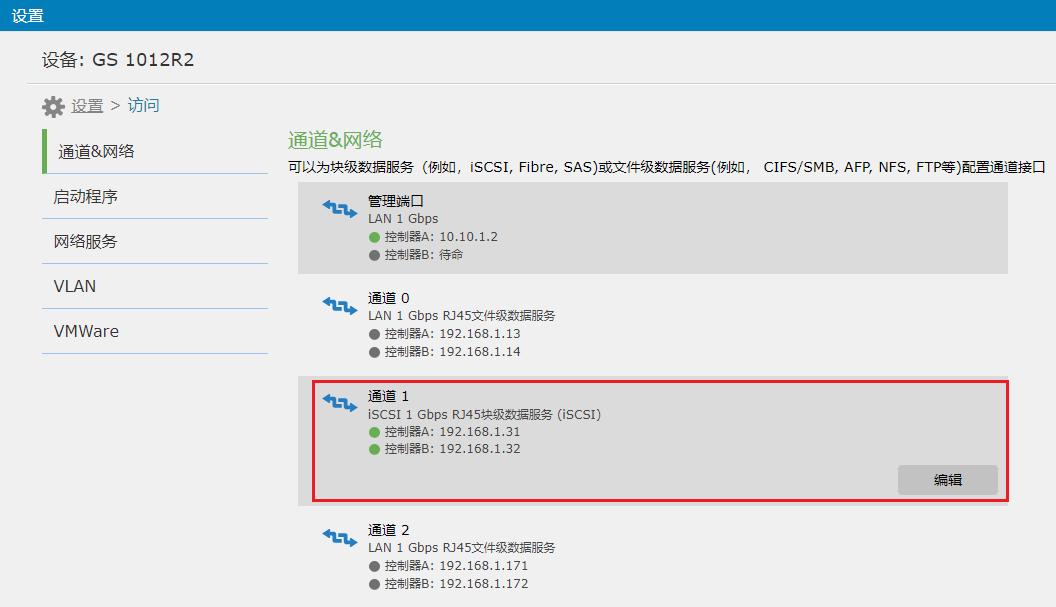Open the 启动程序 sidebar item
Image resolution: width=1056 pixels, height=607 pixels.
coord(86,197)
